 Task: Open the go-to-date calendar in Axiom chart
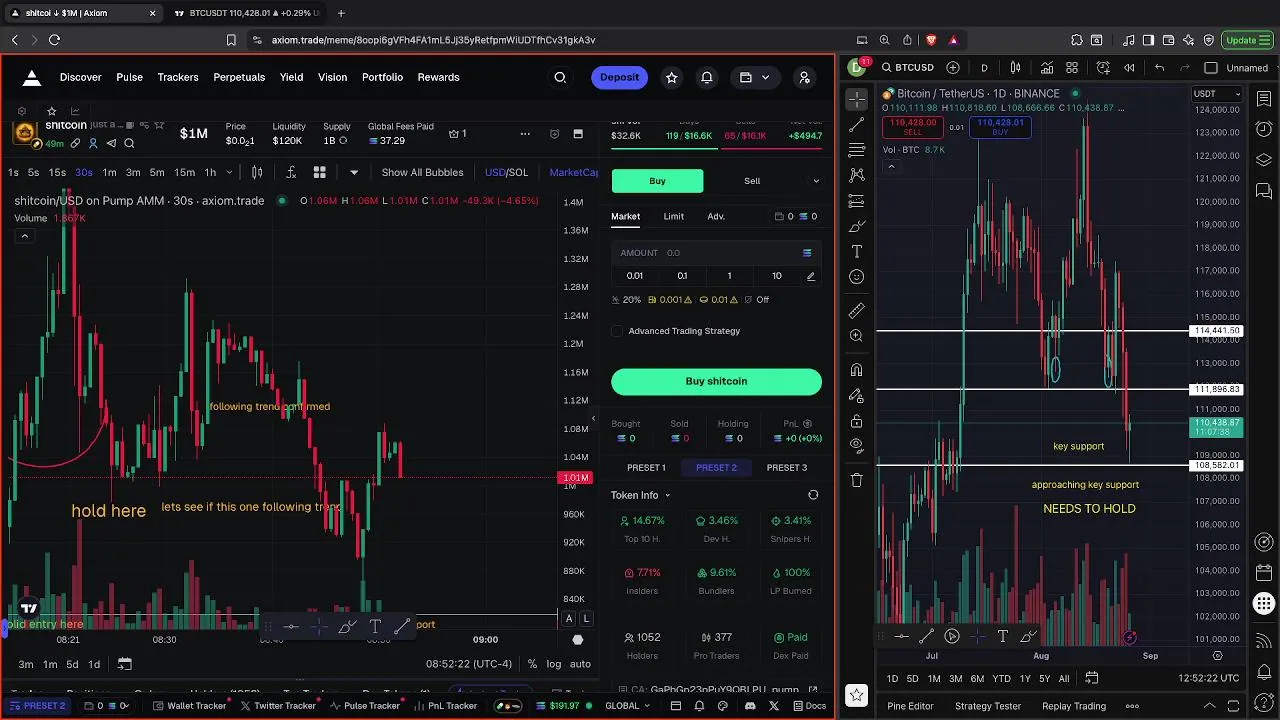124,664
